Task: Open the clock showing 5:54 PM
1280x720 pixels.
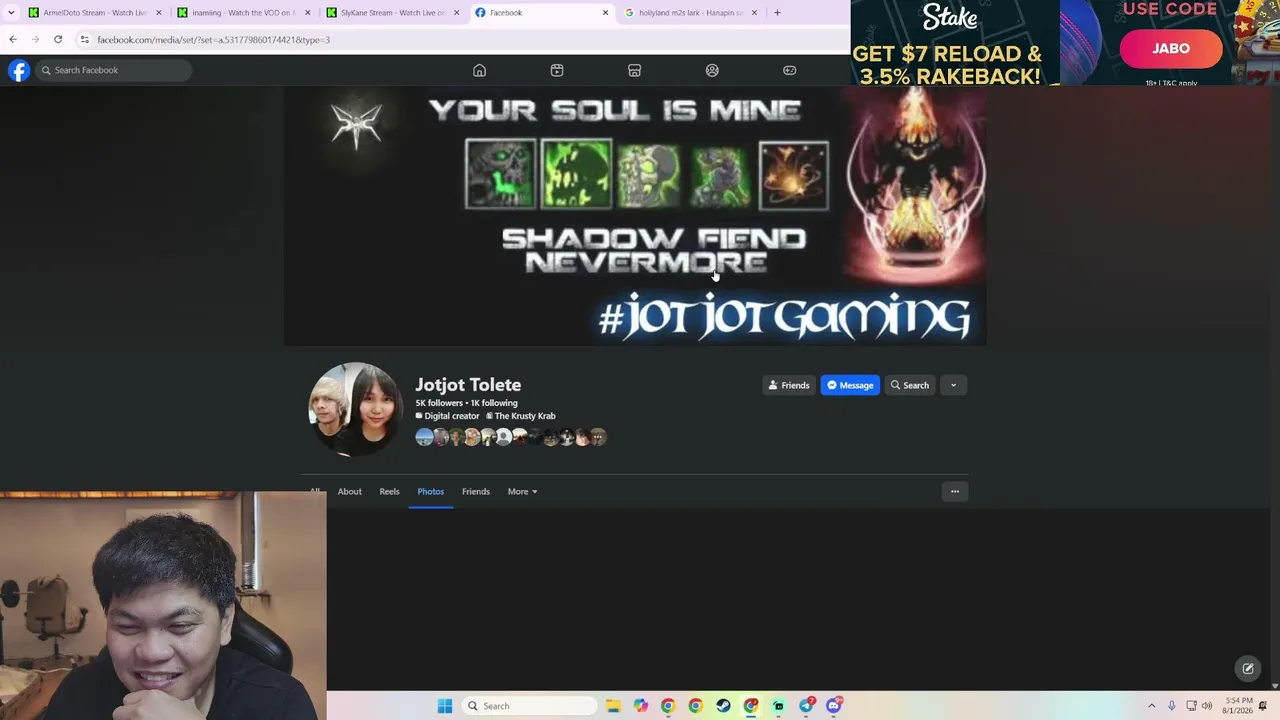Action: [1237, 706]
